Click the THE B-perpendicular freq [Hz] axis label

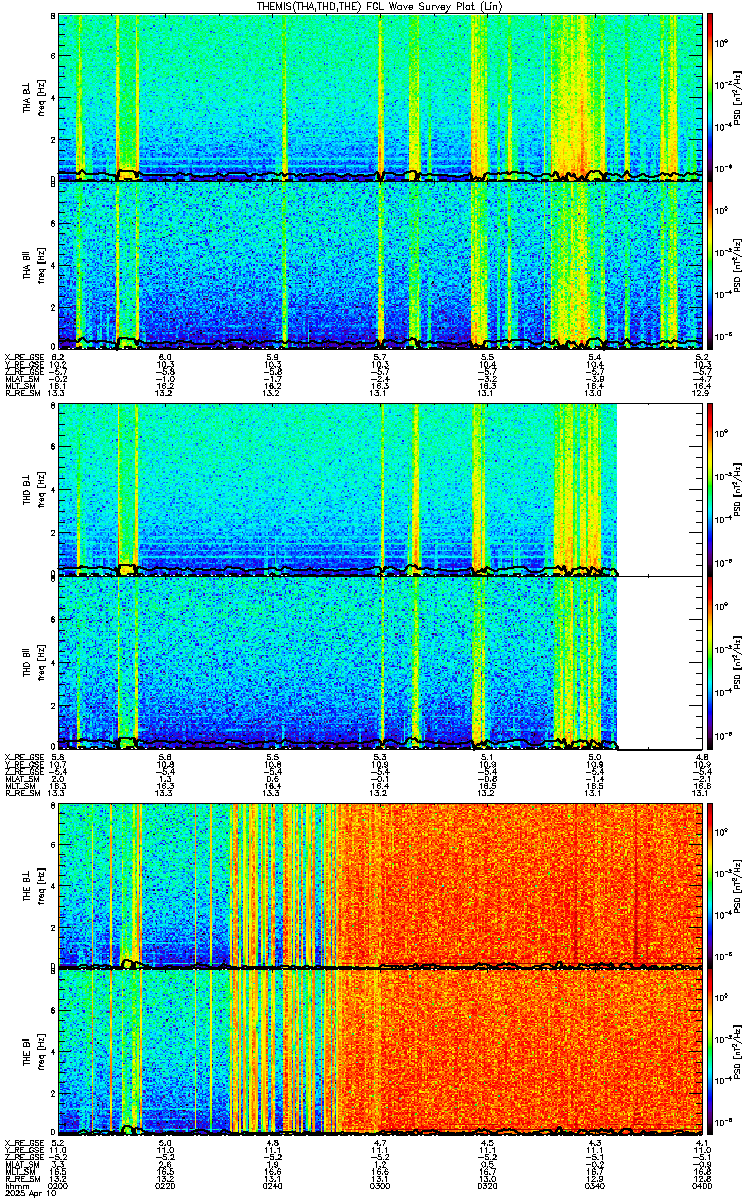[x=40, y=886]
